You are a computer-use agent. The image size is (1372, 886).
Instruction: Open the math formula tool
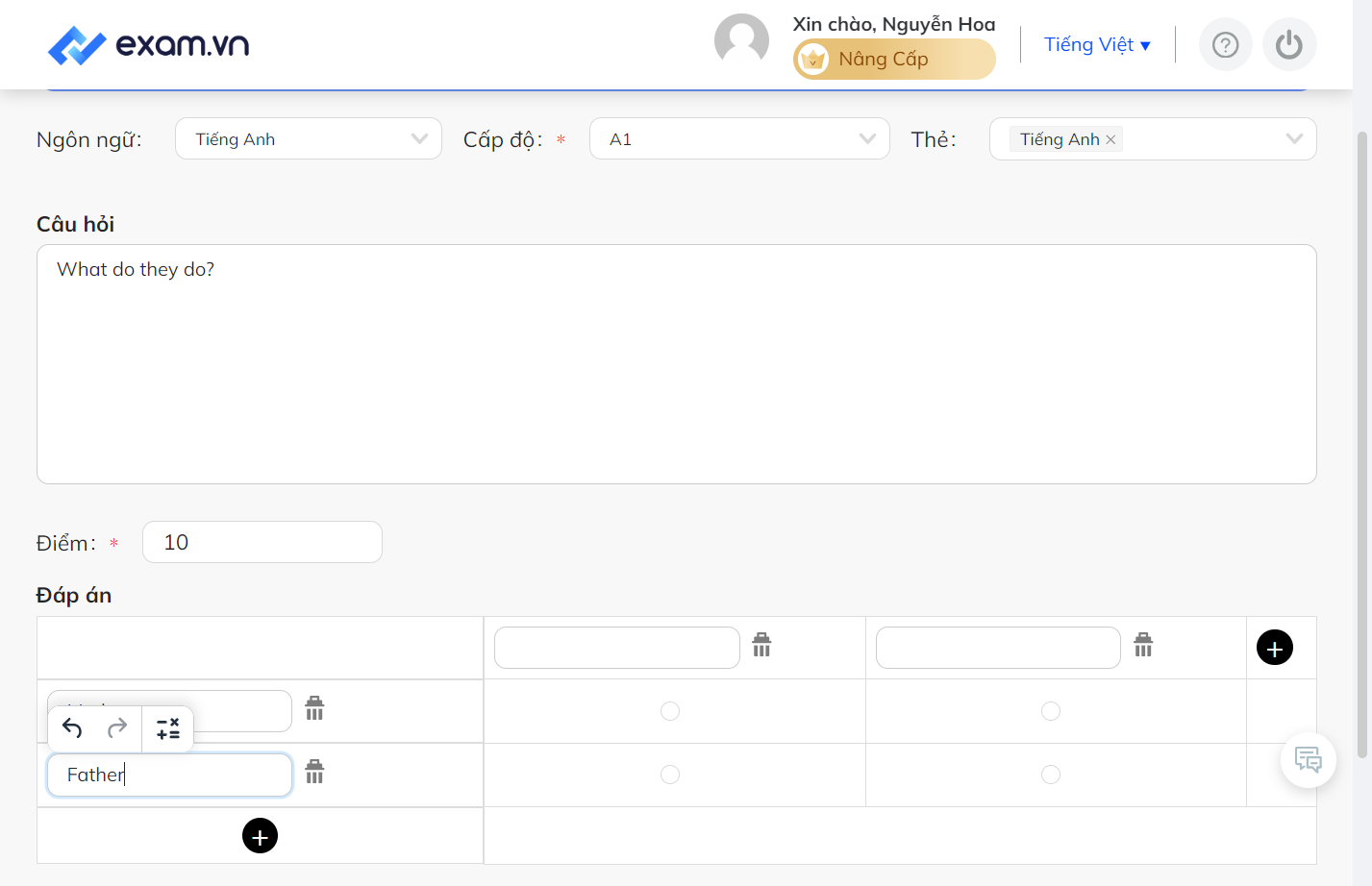point(168,728)
